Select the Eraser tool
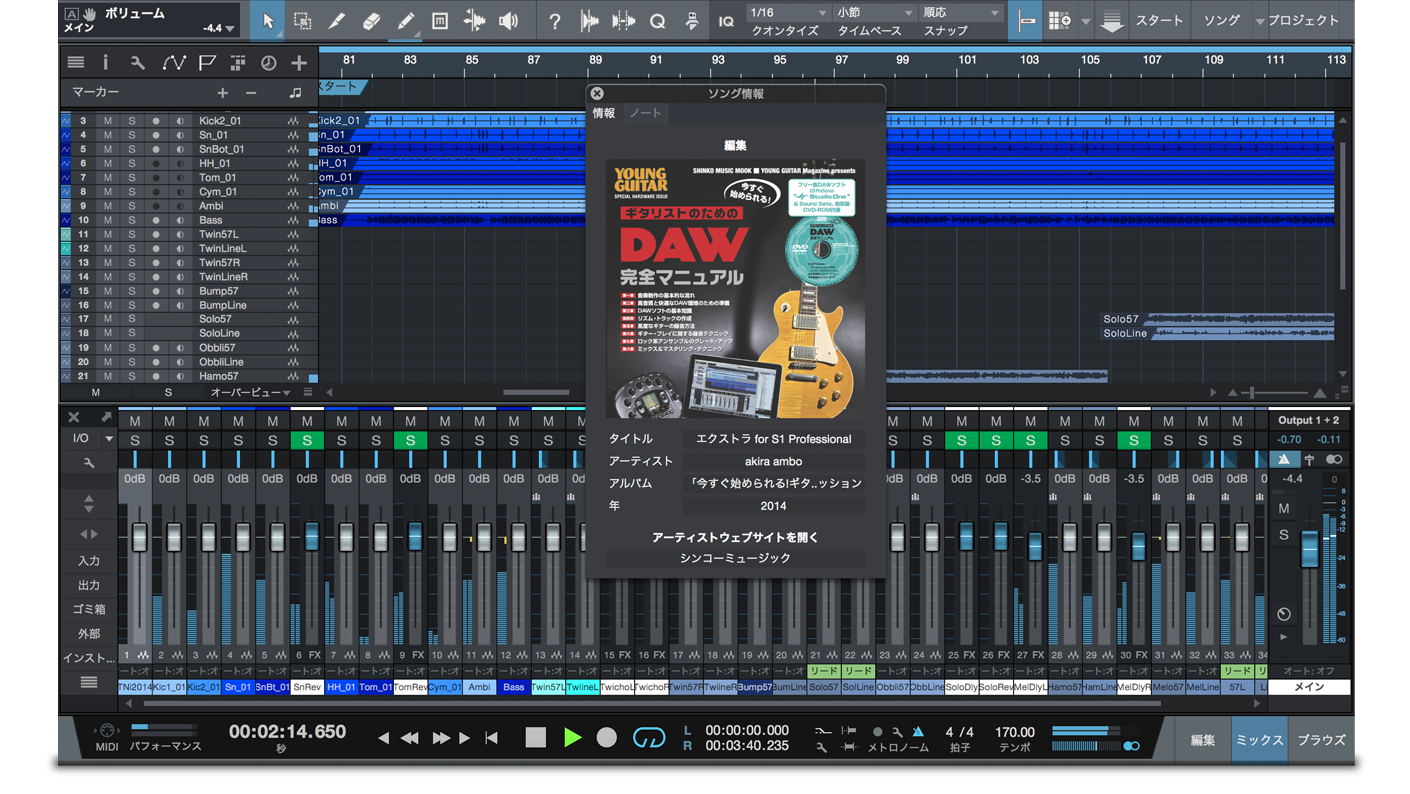The image size is (1410, 794). (x=371, y=21)
